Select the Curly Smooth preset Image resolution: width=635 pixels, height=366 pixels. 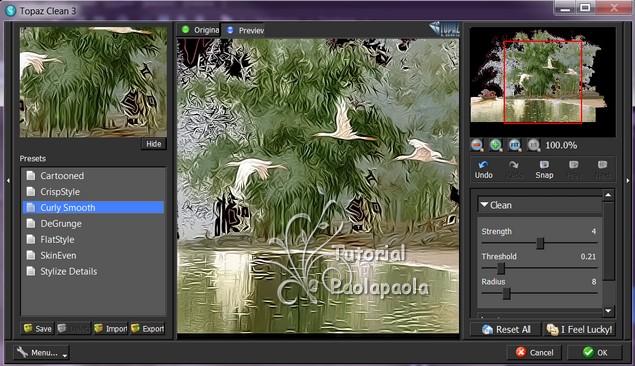tap(94, 207)
